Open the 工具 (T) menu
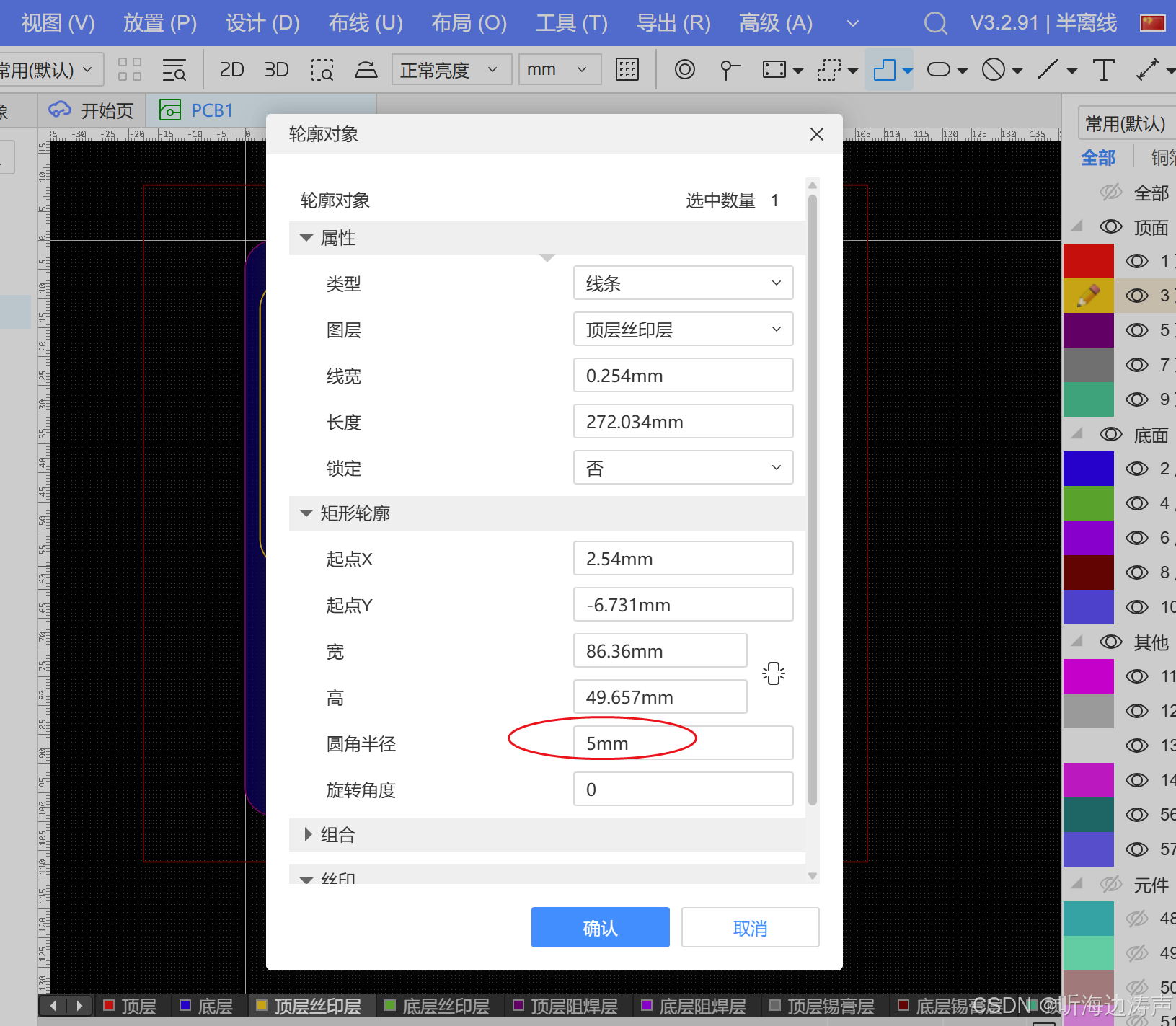Image resolution: width=1176 pixels, height=1026 pixels. (x=572, y=23)
